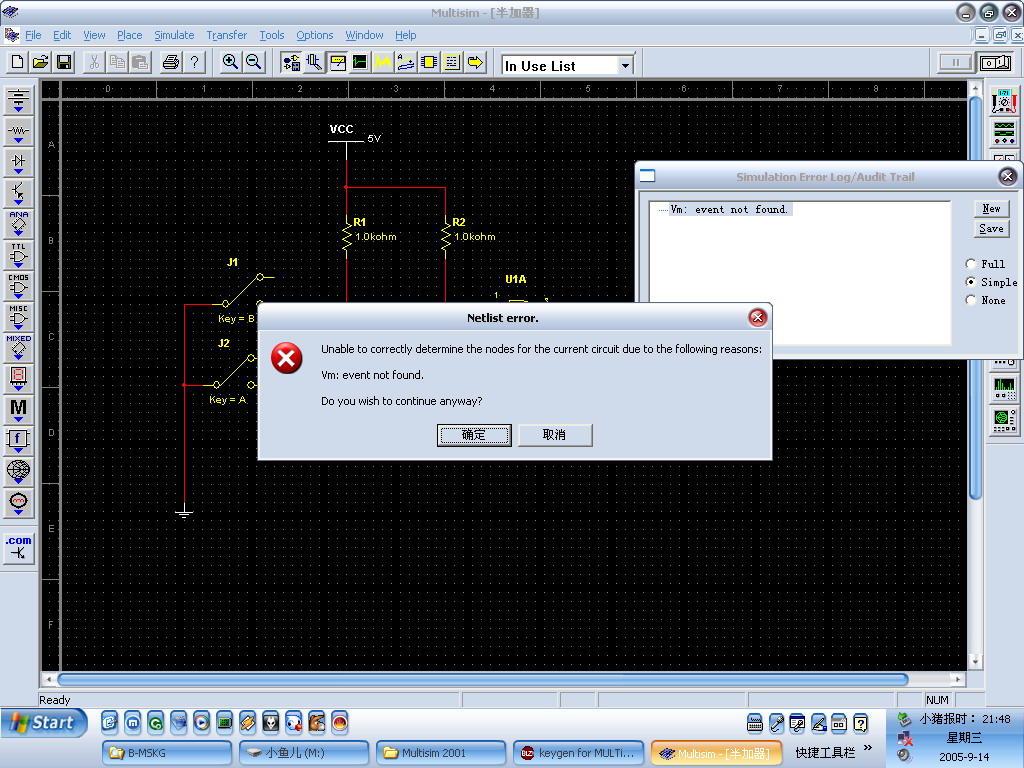The image size is (1024, 768).
Task: Open the Tools menu
Action: tap(272, 35)
